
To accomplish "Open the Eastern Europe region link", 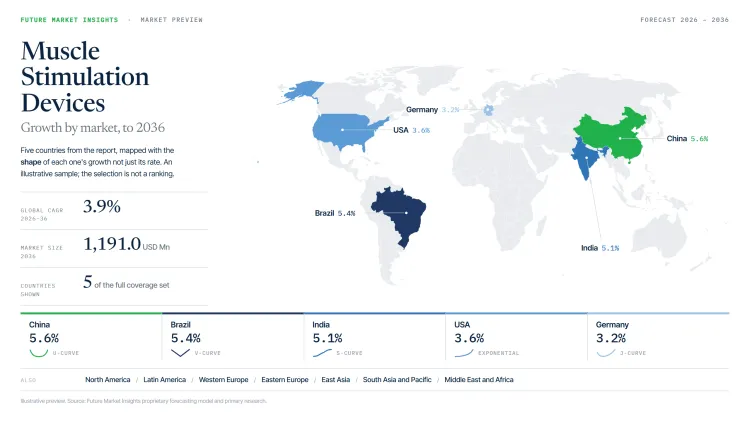I will [285, 379].
